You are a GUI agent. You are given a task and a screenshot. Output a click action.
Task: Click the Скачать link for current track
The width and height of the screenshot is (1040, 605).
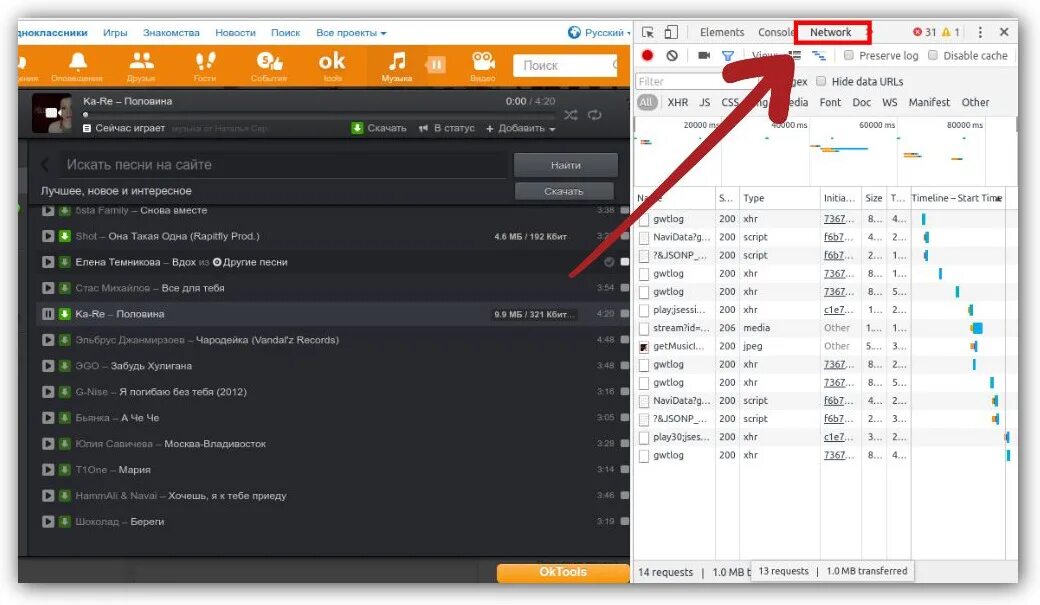379,128
